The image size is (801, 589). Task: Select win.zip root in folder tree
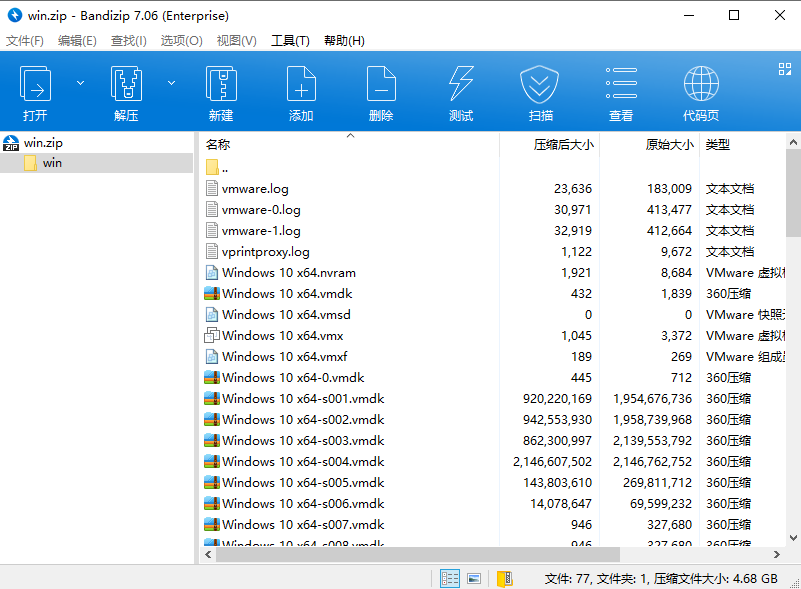pyautogui.click(x=43, y=143)
